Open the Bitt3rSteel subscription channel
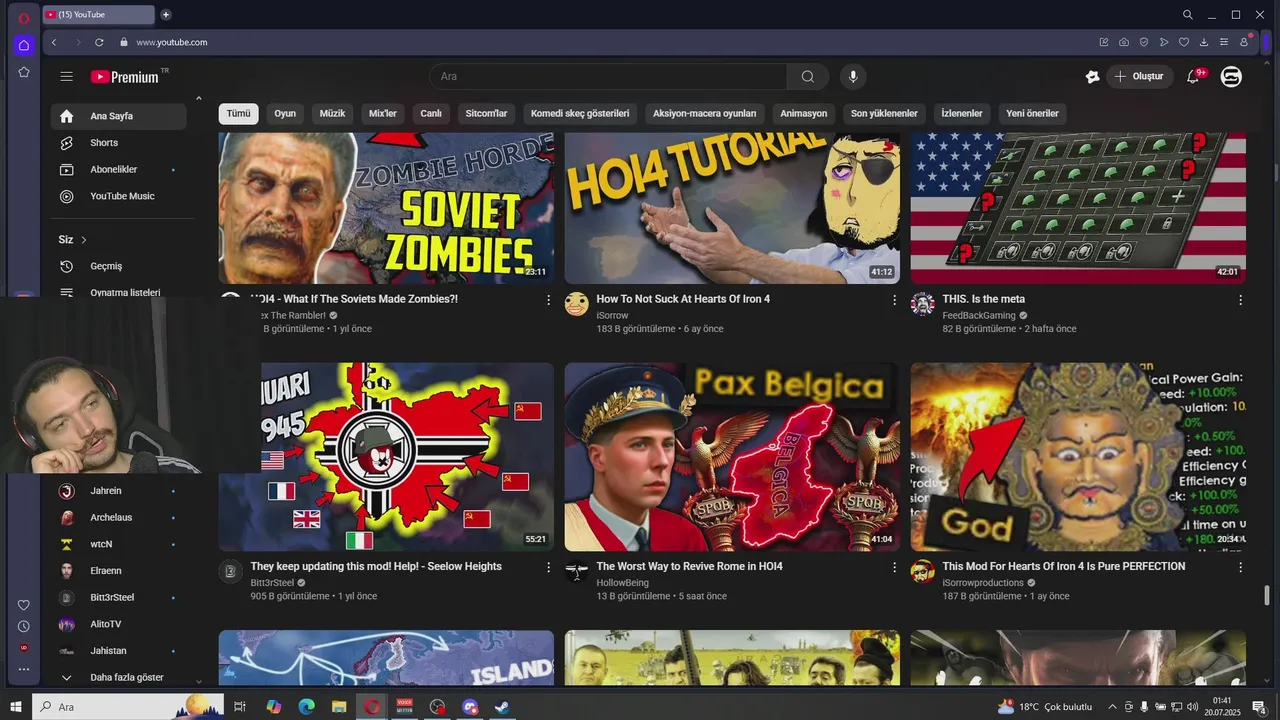 [x=119, y=597]
